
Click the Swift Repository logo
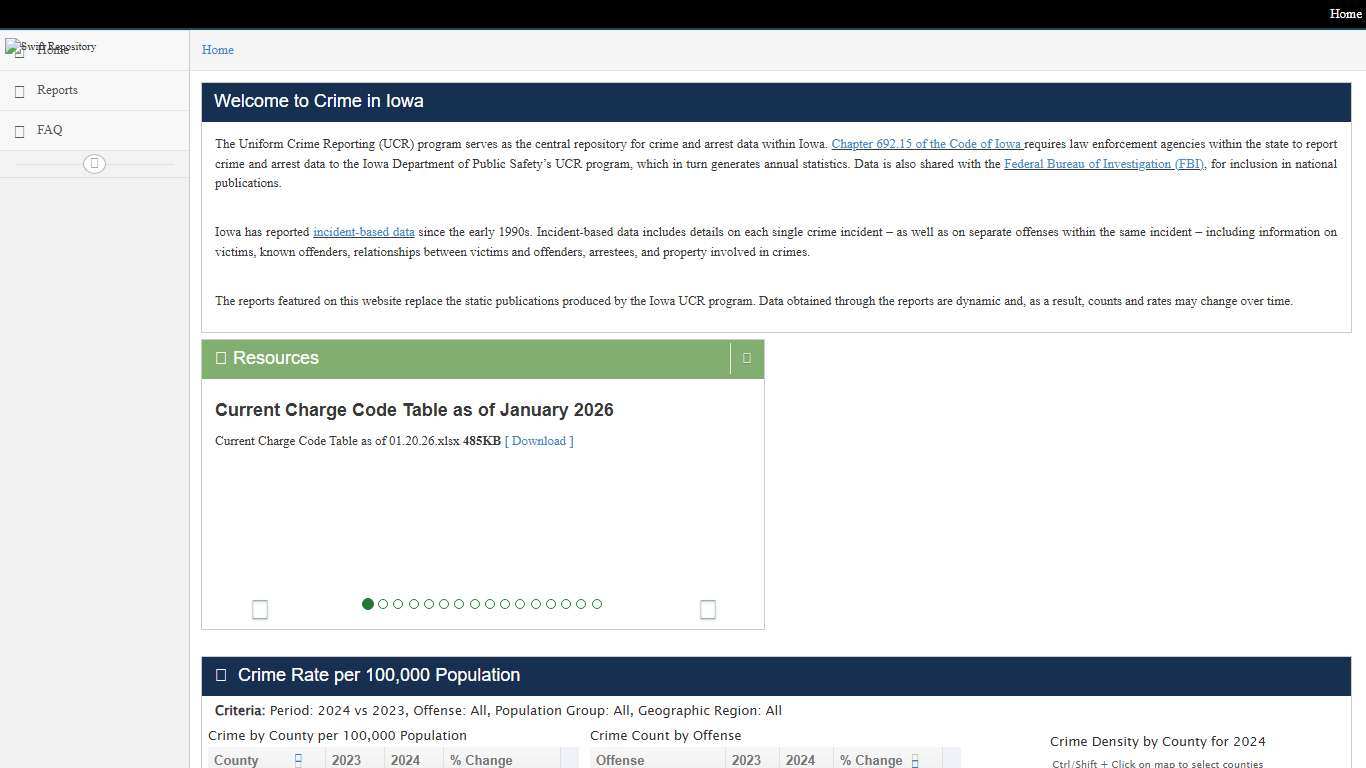point(51,47)
